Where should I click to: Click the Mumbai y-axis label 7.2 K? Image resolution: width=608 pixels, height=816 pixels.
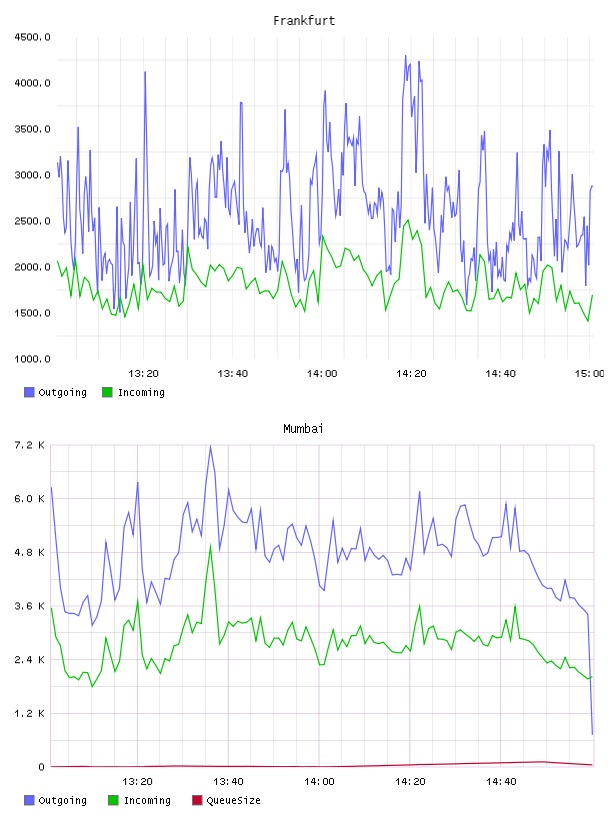click(29, 445)
